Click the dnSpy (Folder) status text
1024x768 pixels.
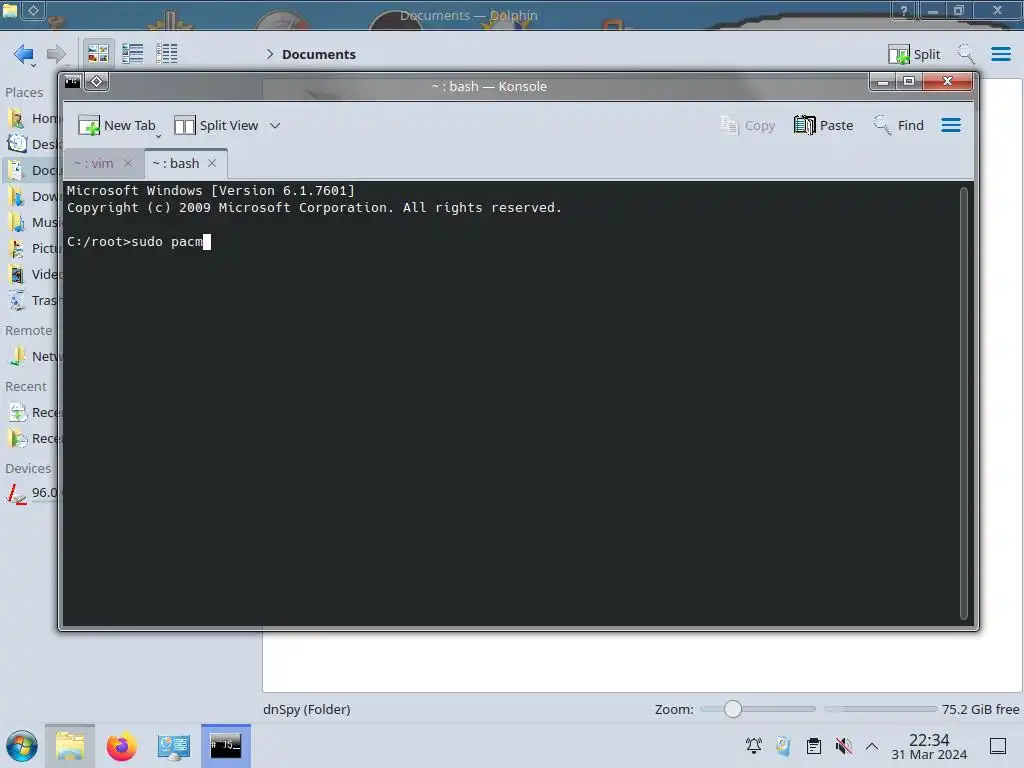(x=306, y=709)
